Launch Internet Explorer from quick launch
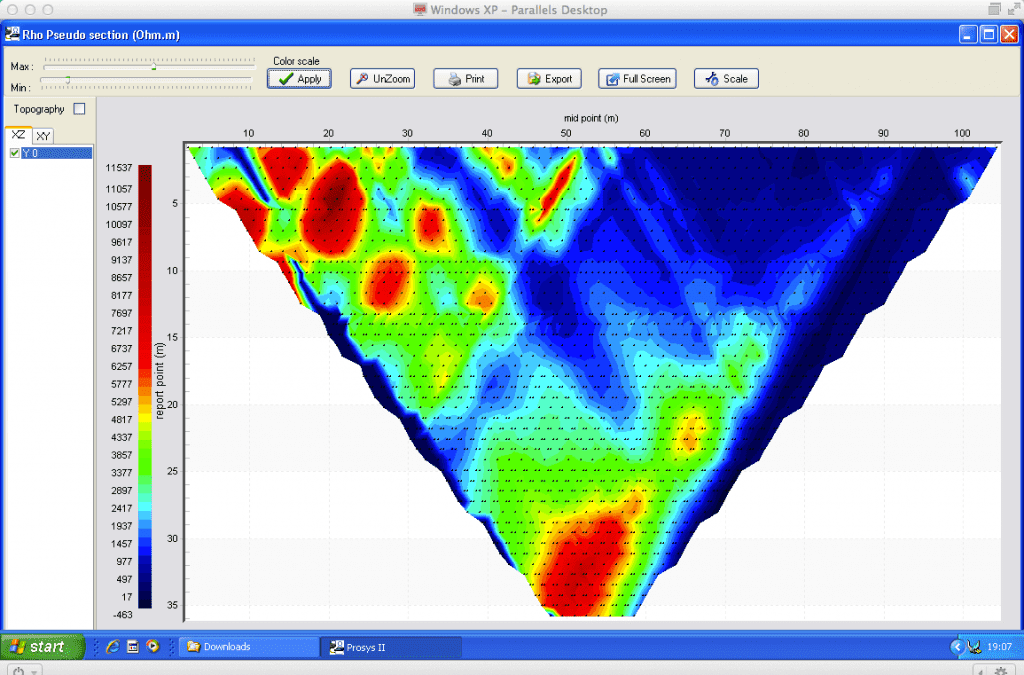Screen dimensions: 1024x675 click(112, 646)
